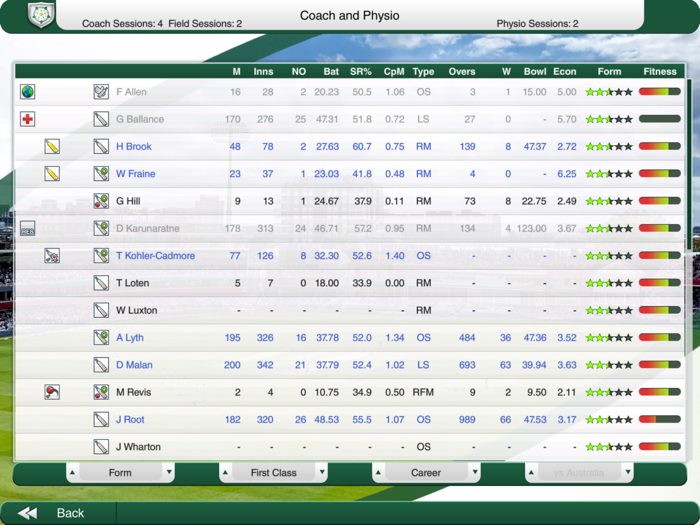Click the vs Australia selector up arrow
Viewport: 700px width, 525px height.
[531, 472]
